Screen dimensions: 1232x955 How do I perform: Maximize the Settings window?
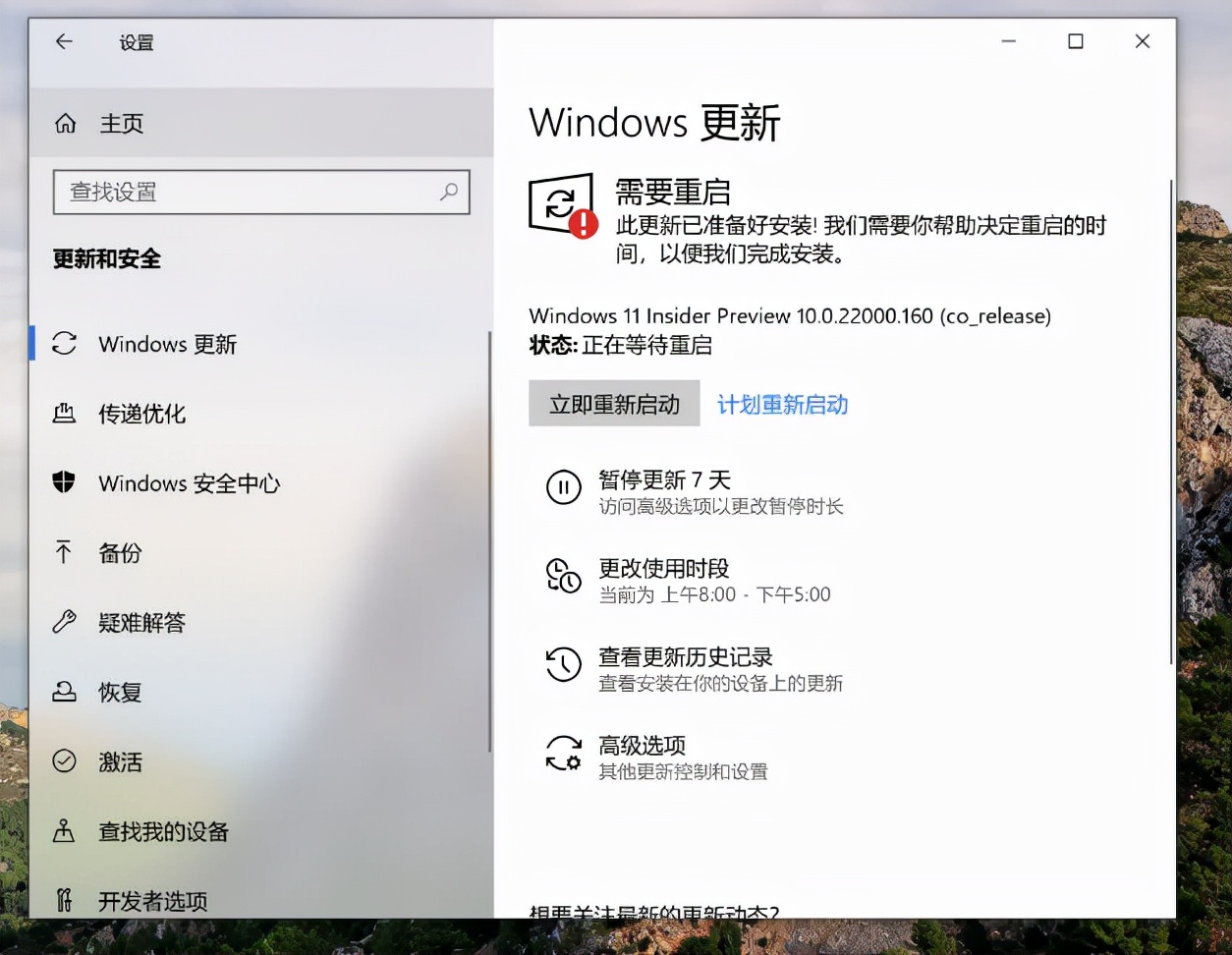coord(1076,41)
